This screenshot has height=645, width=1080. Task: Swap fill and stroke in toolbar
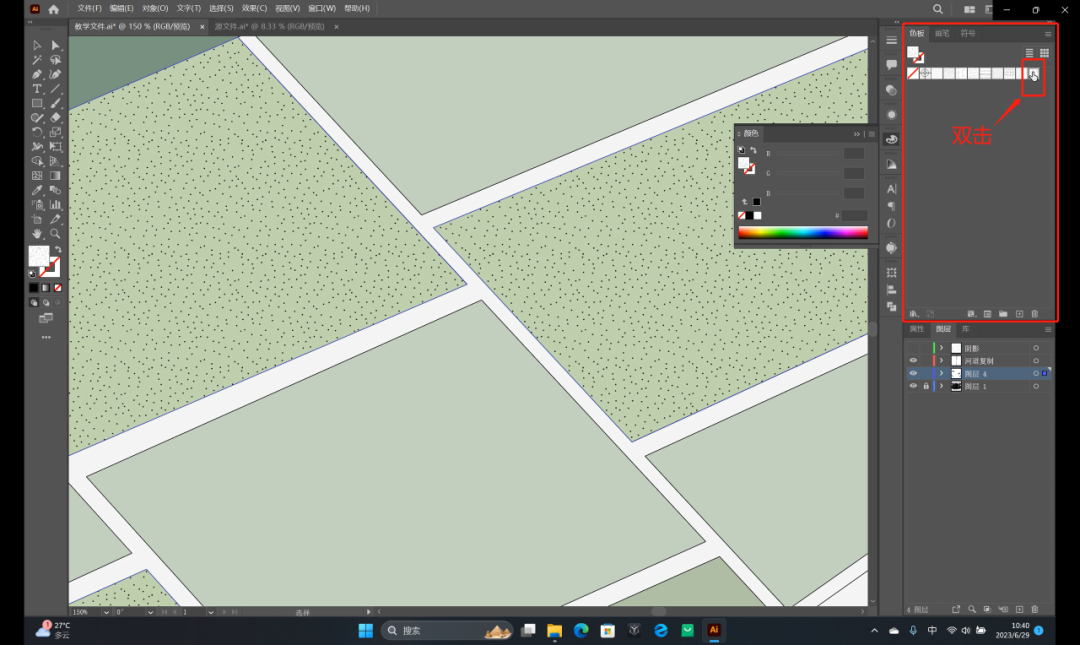pyautogui.click(x=58, y=249)
